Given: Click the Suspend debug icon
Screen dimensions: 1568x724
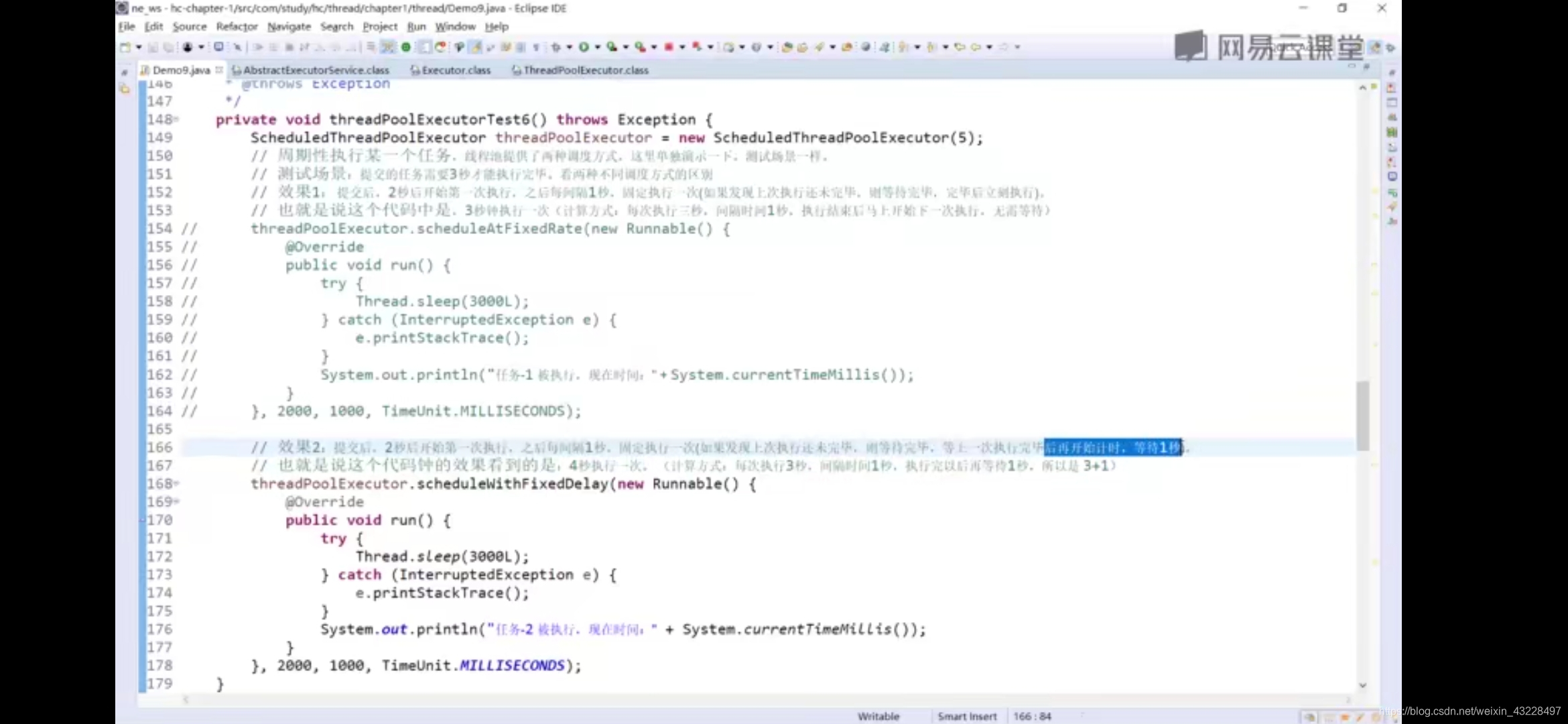Looking at the screenshot, I should coord(273,47).
